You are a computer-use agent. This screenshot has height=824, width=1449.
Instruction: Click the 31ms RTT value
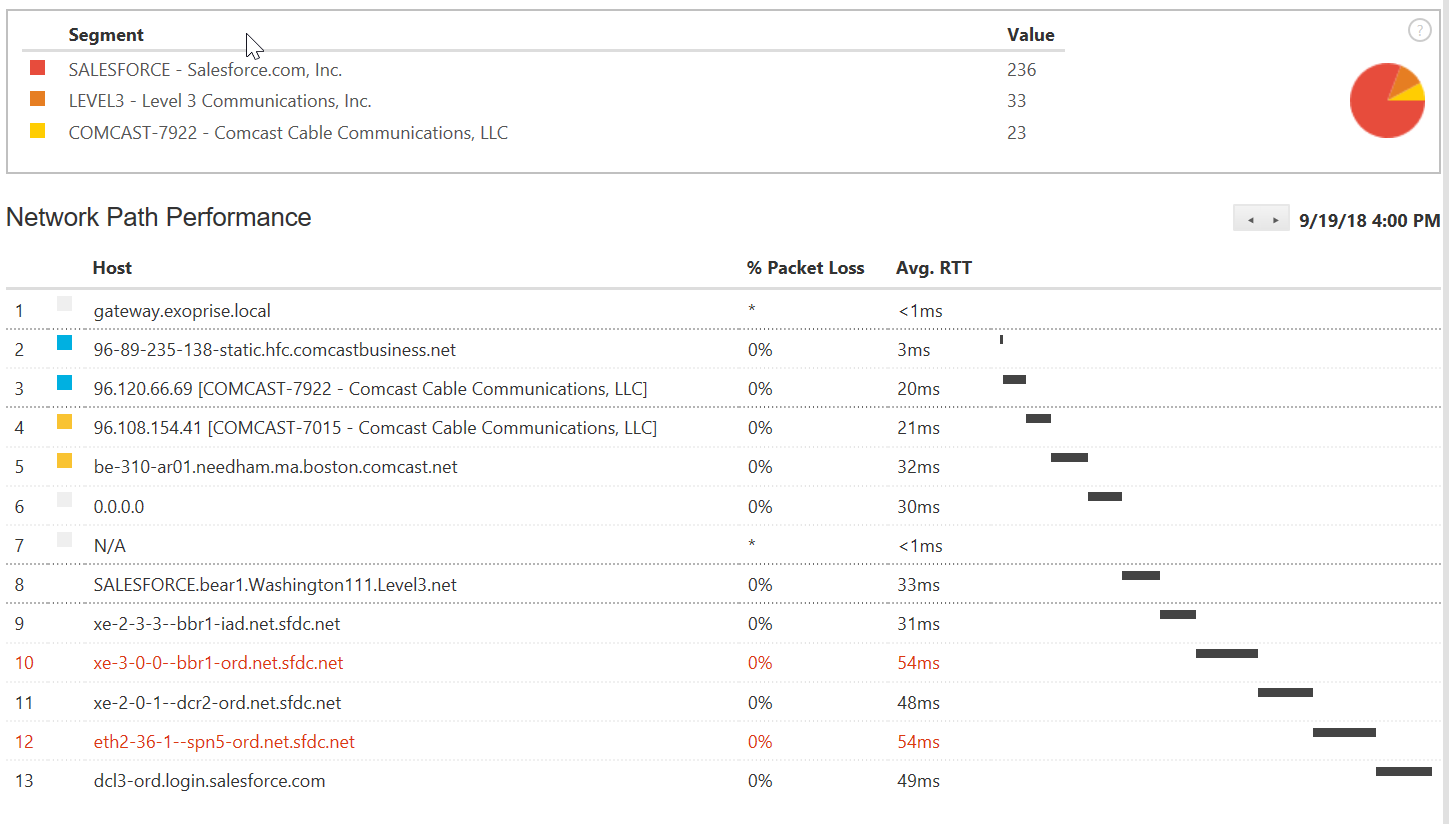(x=919, y=624)
